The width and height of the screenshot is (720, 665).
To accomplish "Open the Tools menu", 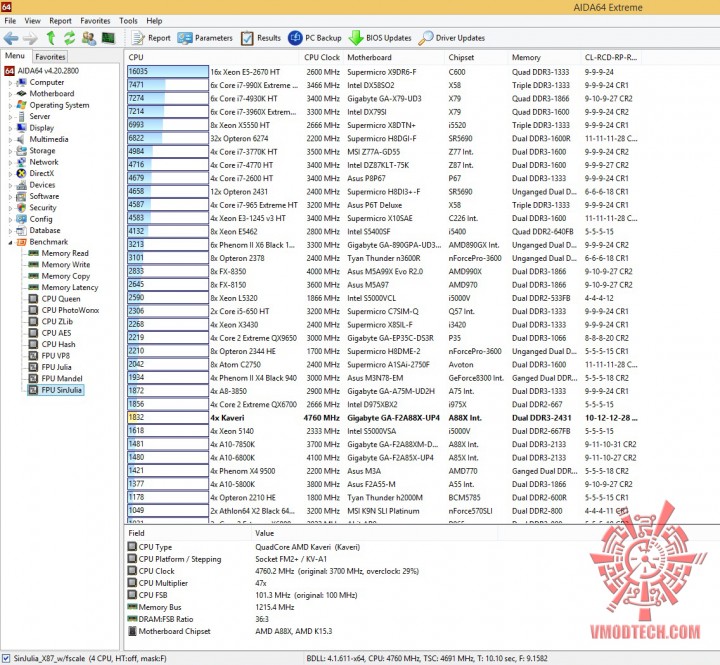I will [x=128, y=21].
